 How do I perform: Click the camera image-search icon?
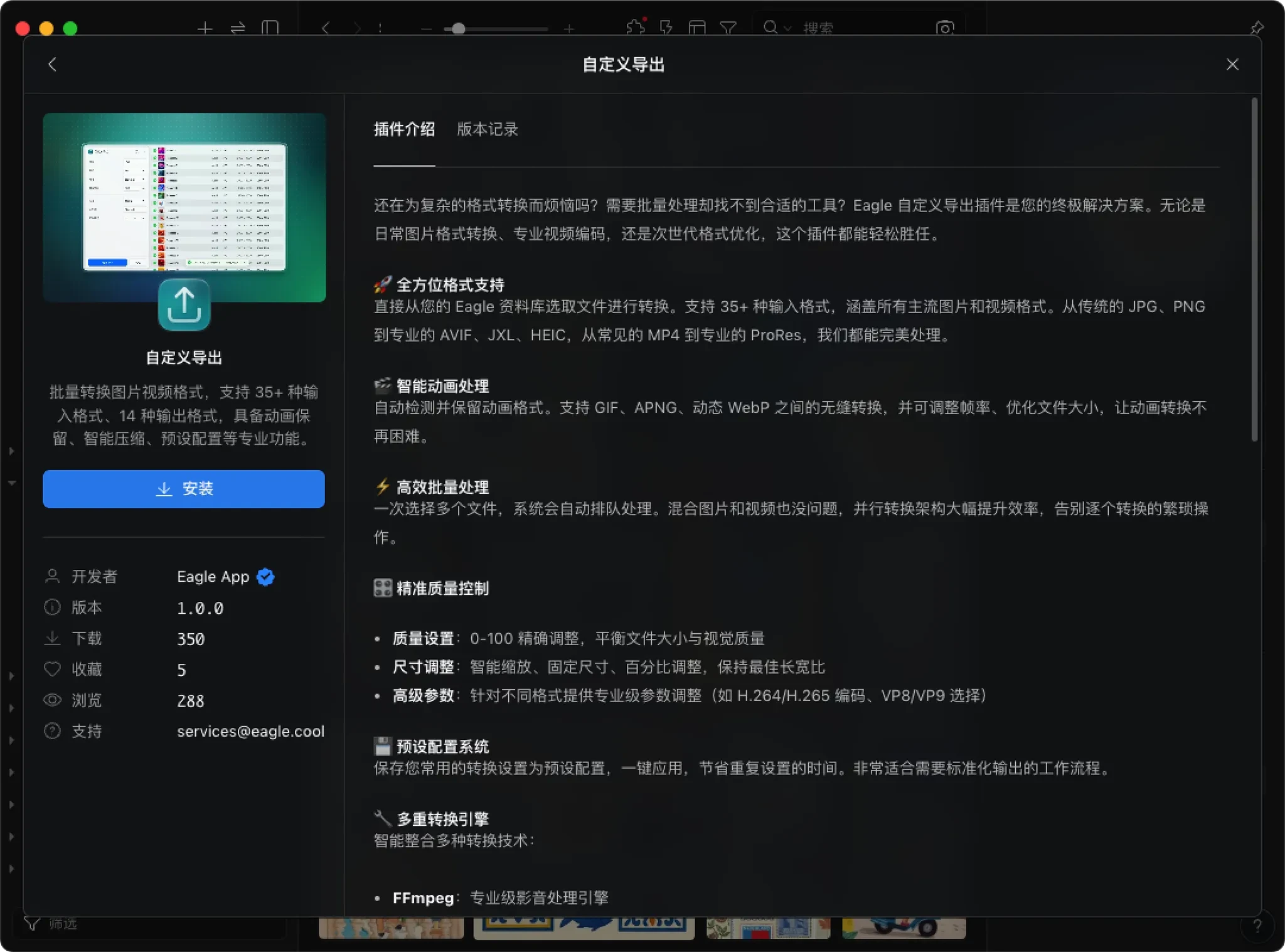point(945,28)
